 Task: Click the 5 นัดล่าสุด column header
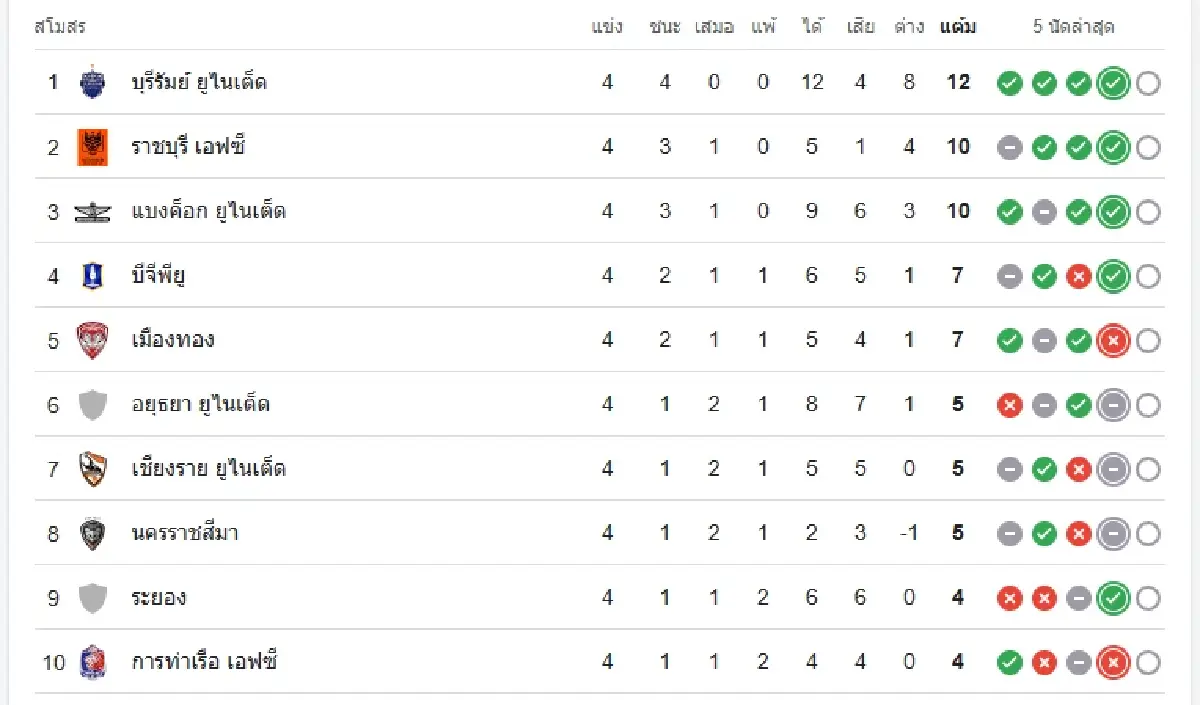coord(1073,27)
